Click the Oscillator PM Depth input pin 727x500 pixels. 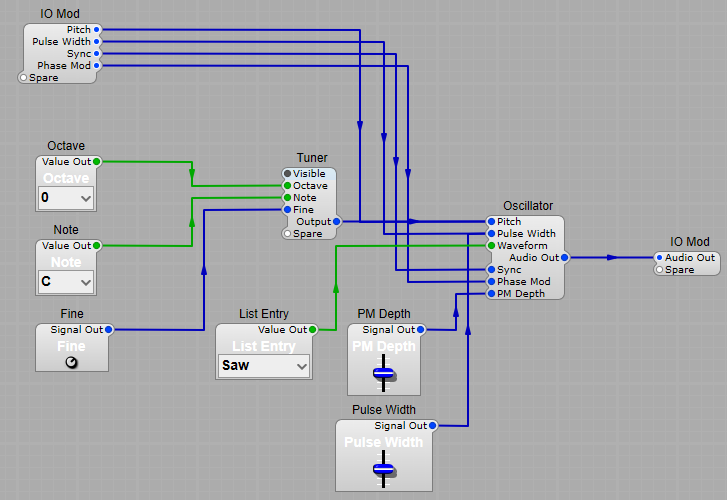tap(491, 294)
